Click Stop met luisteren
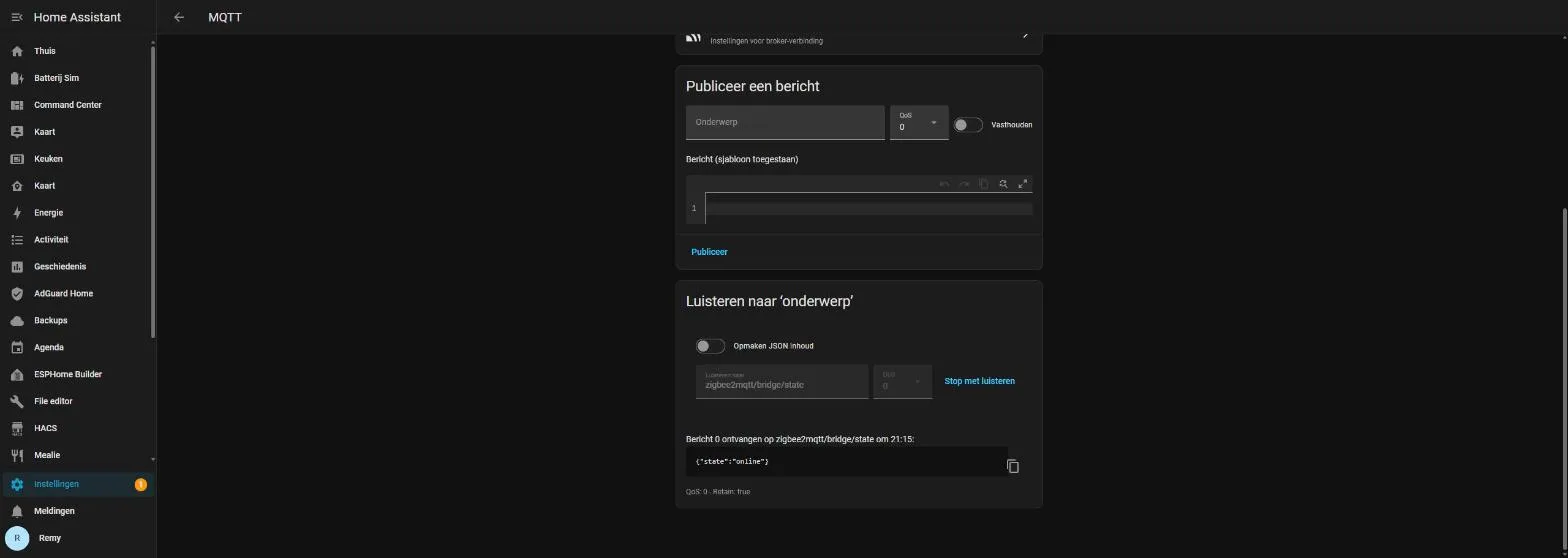This screenshot has width=1568, height=558. pos(980,381)
